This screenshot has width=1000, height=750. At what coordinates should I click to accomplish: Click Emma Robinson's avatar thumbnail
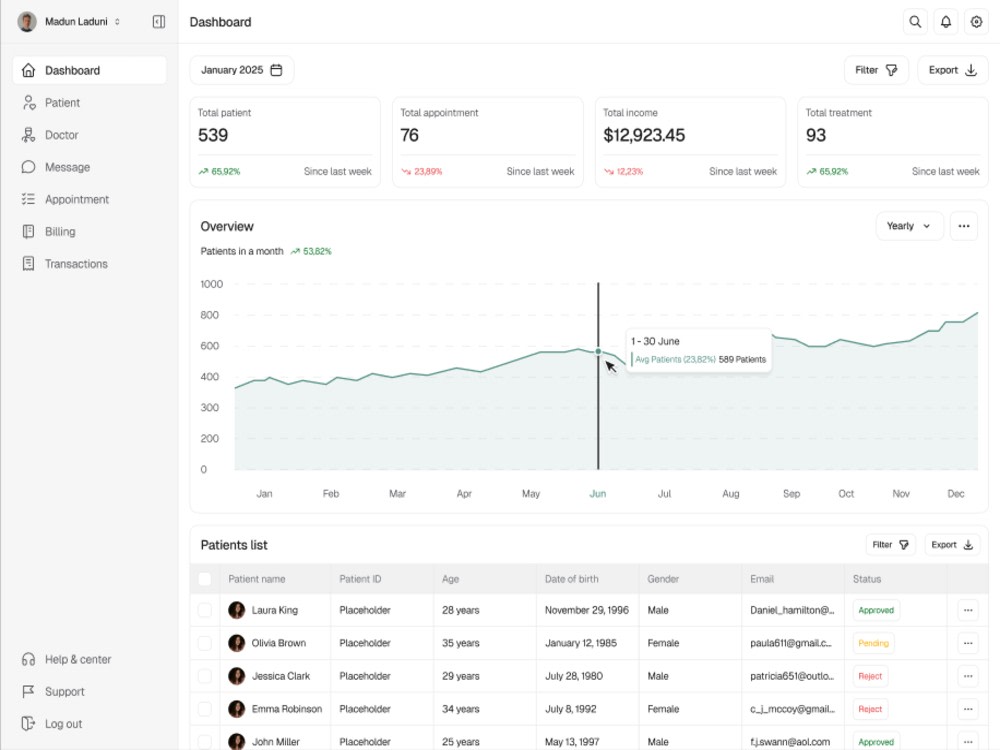[237, 709]
